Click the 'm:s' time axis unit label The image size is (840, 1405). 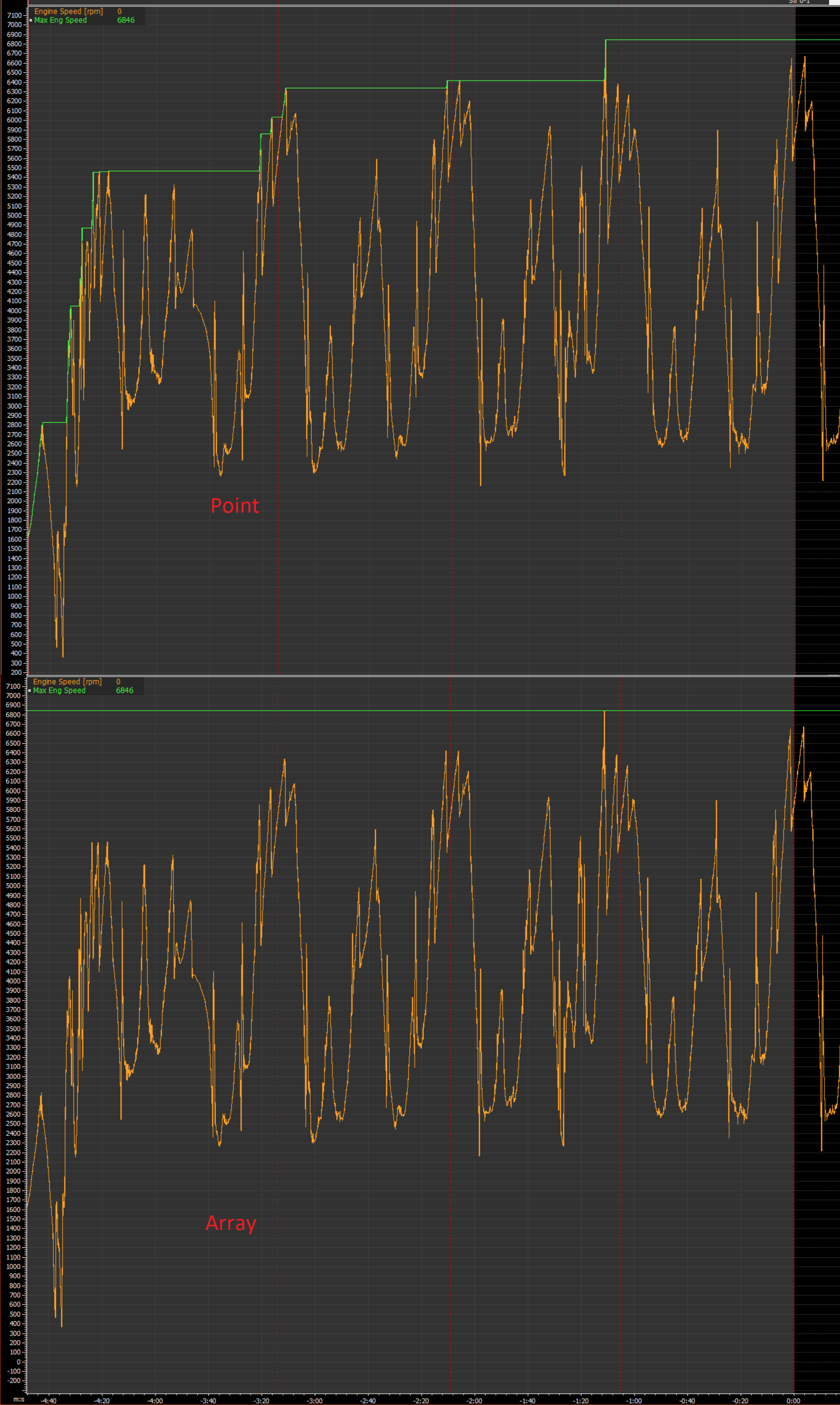click(x=19, y=1399)
